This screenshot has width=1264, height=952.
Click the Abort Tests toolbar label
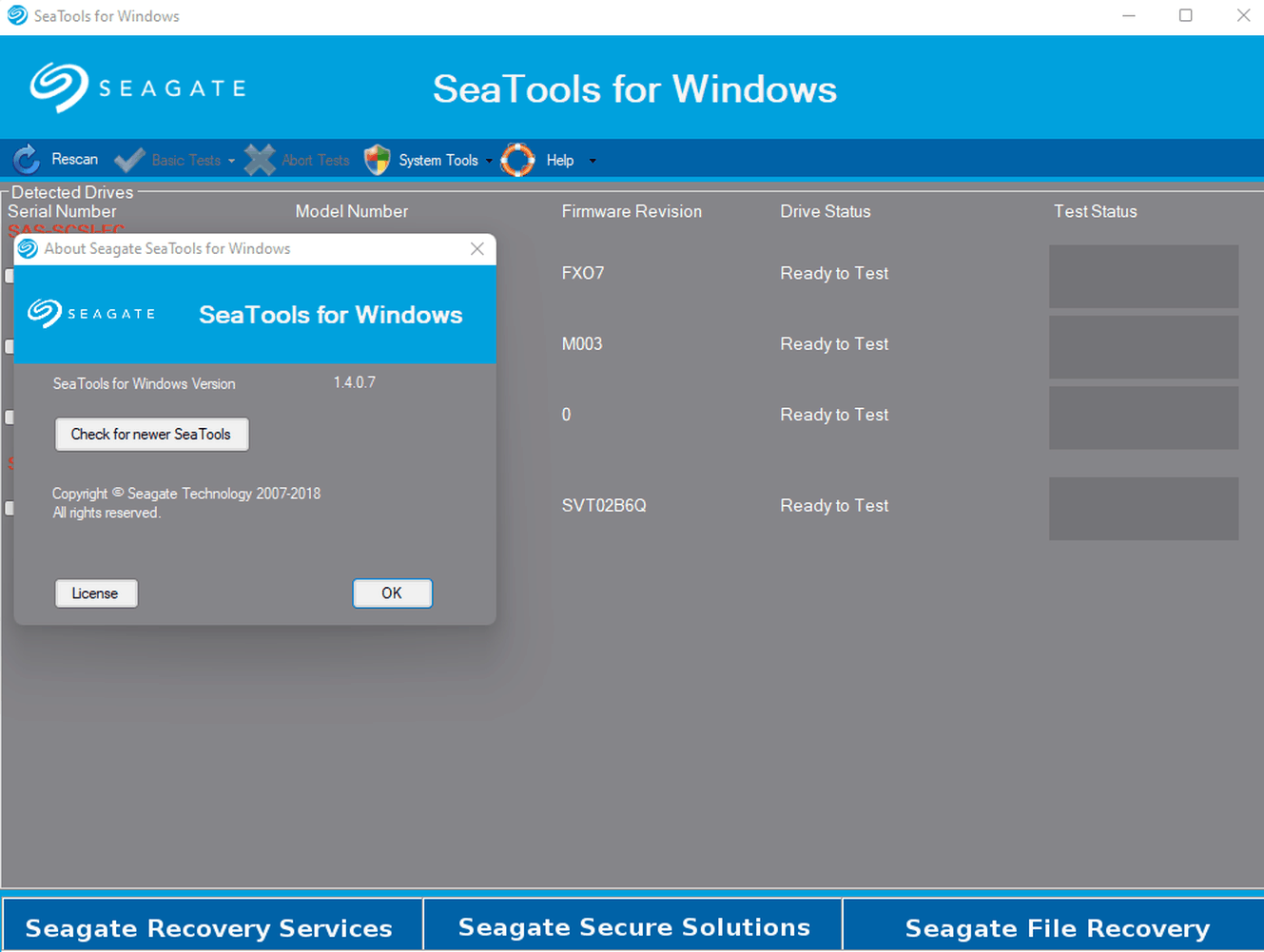316,160
